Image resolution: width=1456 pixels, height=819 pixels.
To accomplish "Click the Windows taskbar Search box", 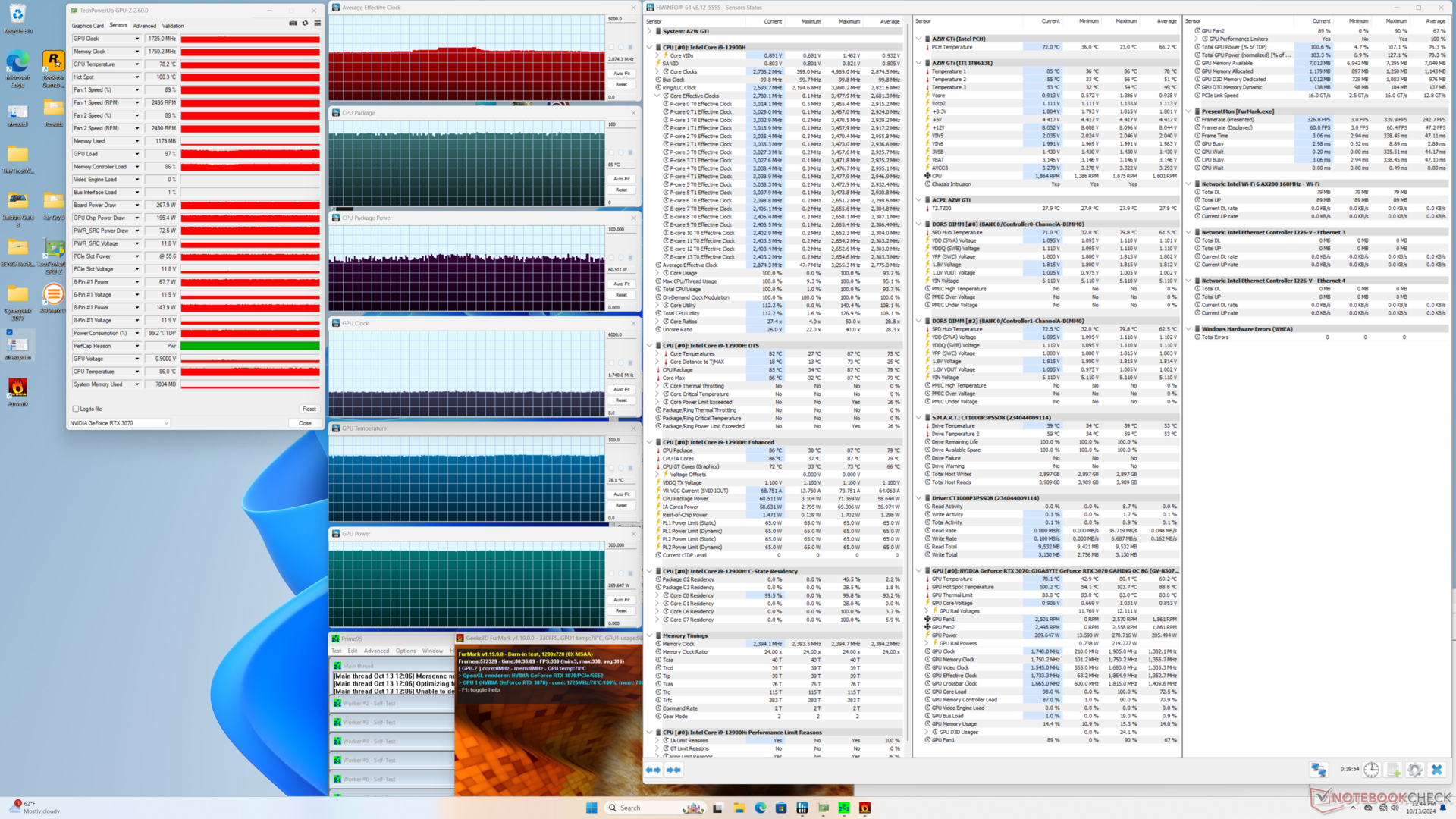I will [x=629, y=808].
